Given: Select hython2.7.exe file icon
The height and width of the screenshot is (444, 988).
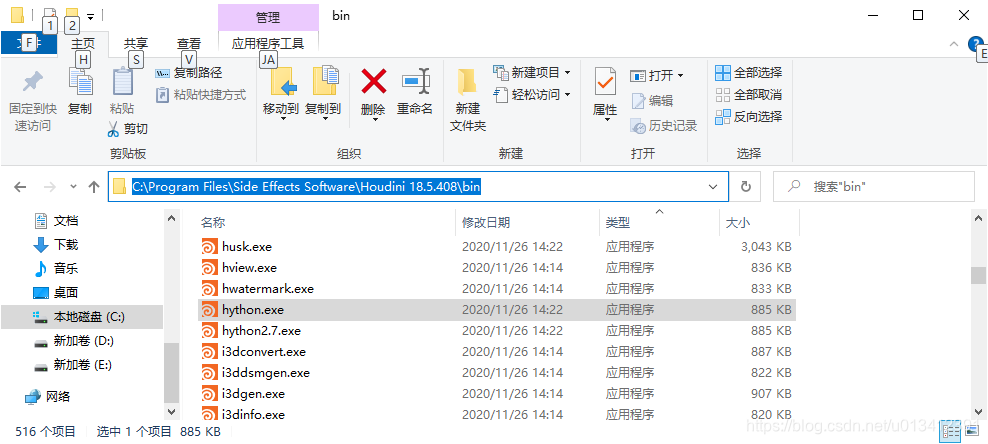Looking at the screenshot, I should click(x=209, y=331).
